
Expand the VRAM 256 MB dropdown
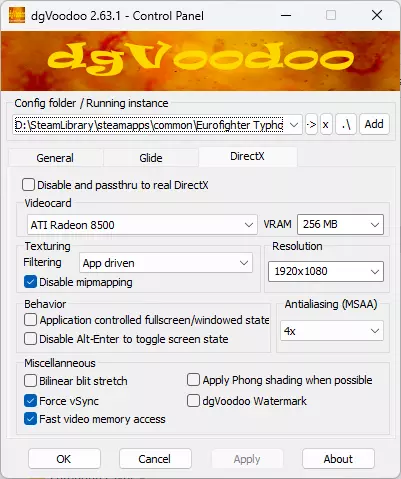(340, 224)
